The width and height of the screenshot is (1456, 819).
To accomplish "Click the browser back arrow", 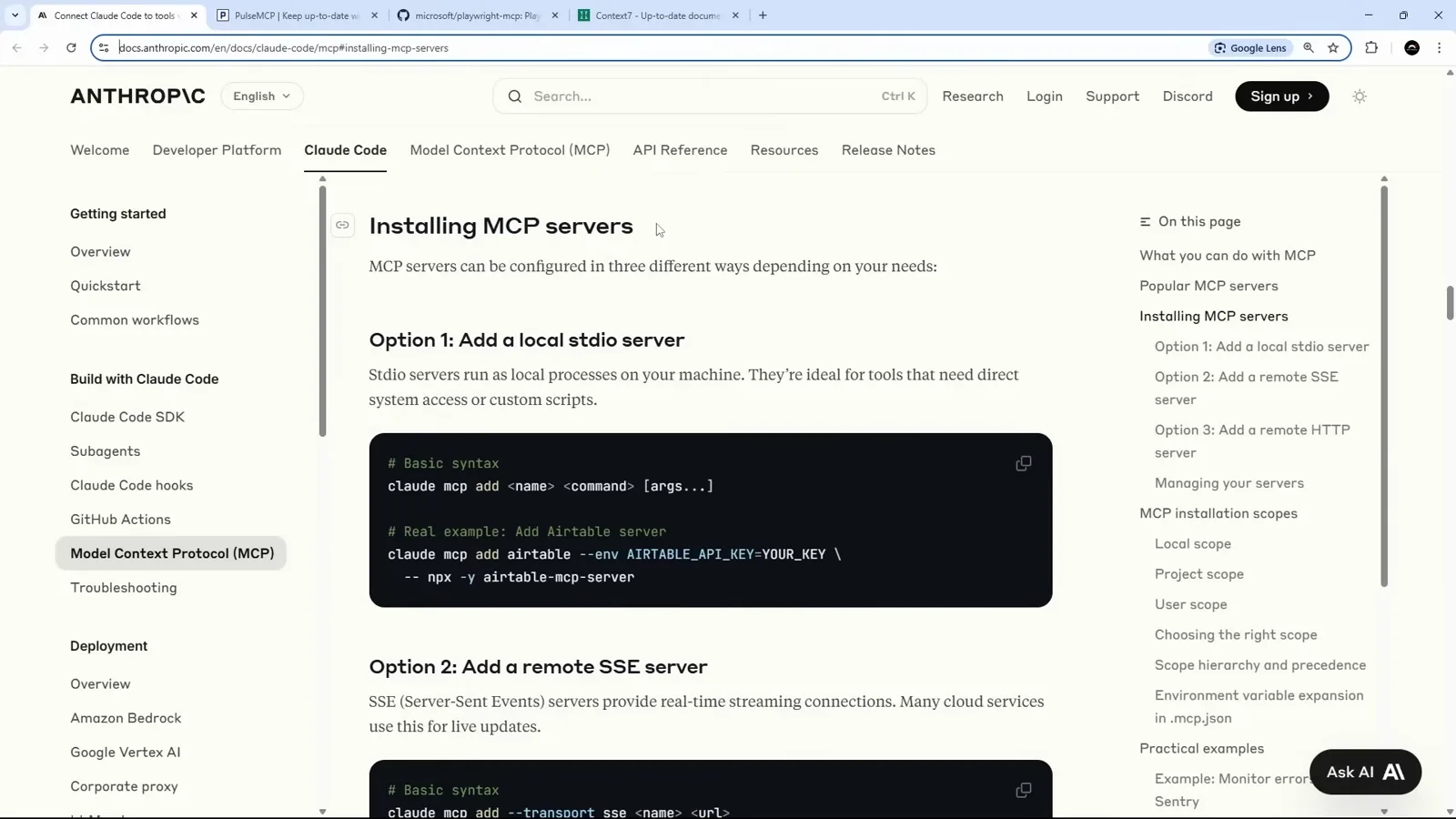I will click(16, 47).
